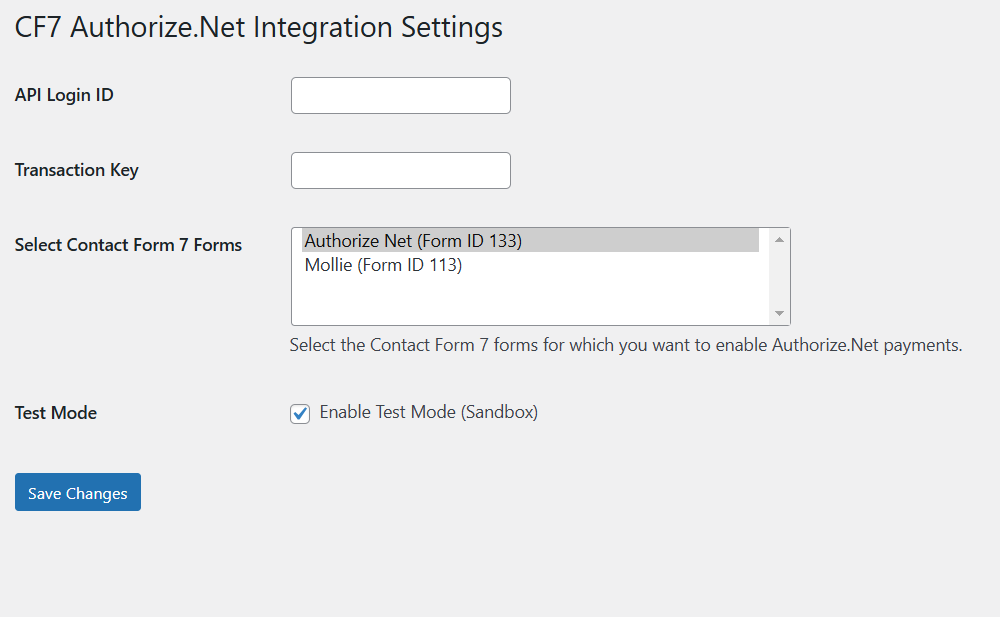
Task: Click the CF7 Authorize.Net Integration Settings heading
Action: tap(259, 28)
